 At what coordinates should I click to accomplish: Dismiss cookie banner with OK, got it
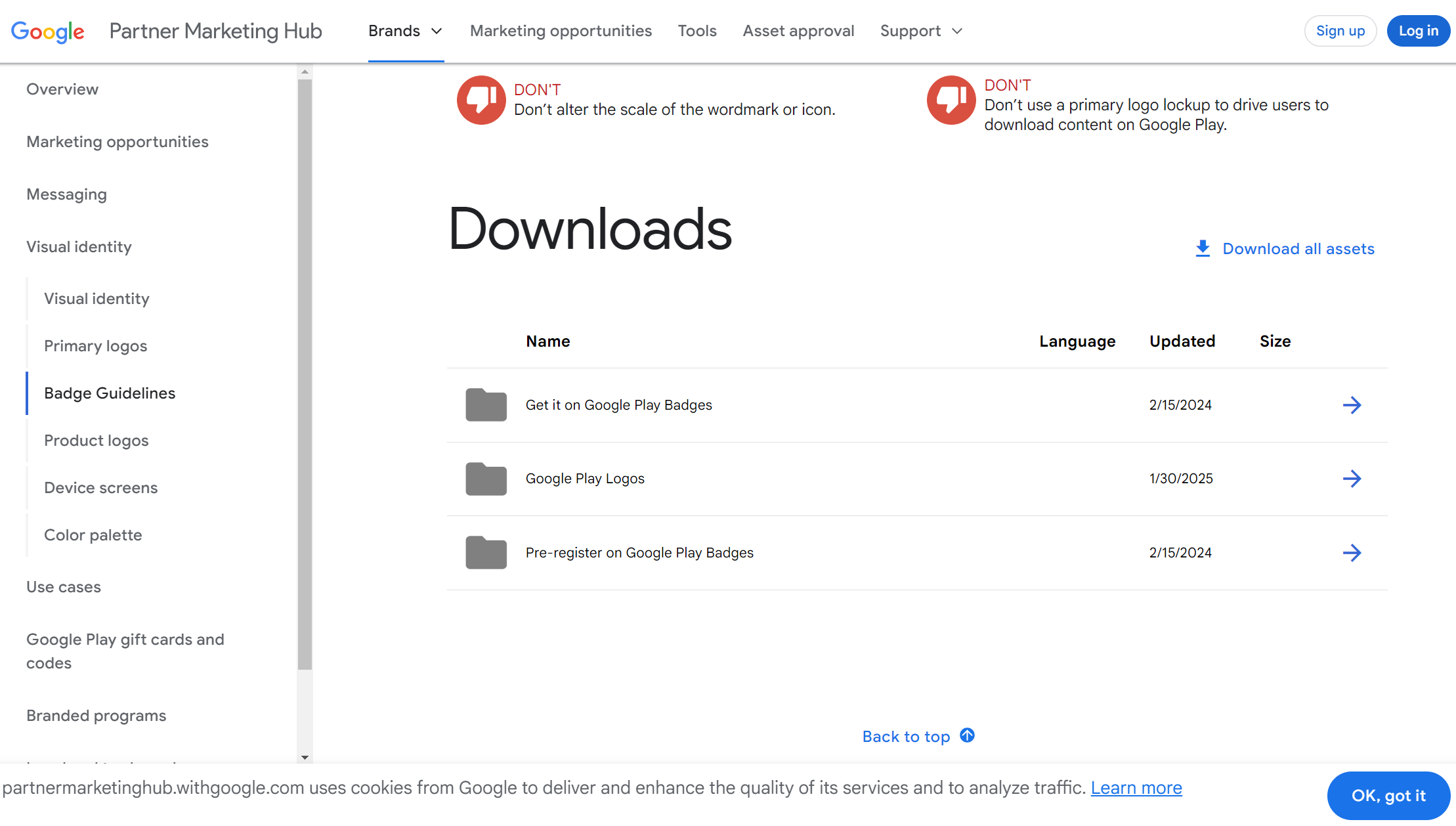pos(1388,796)
